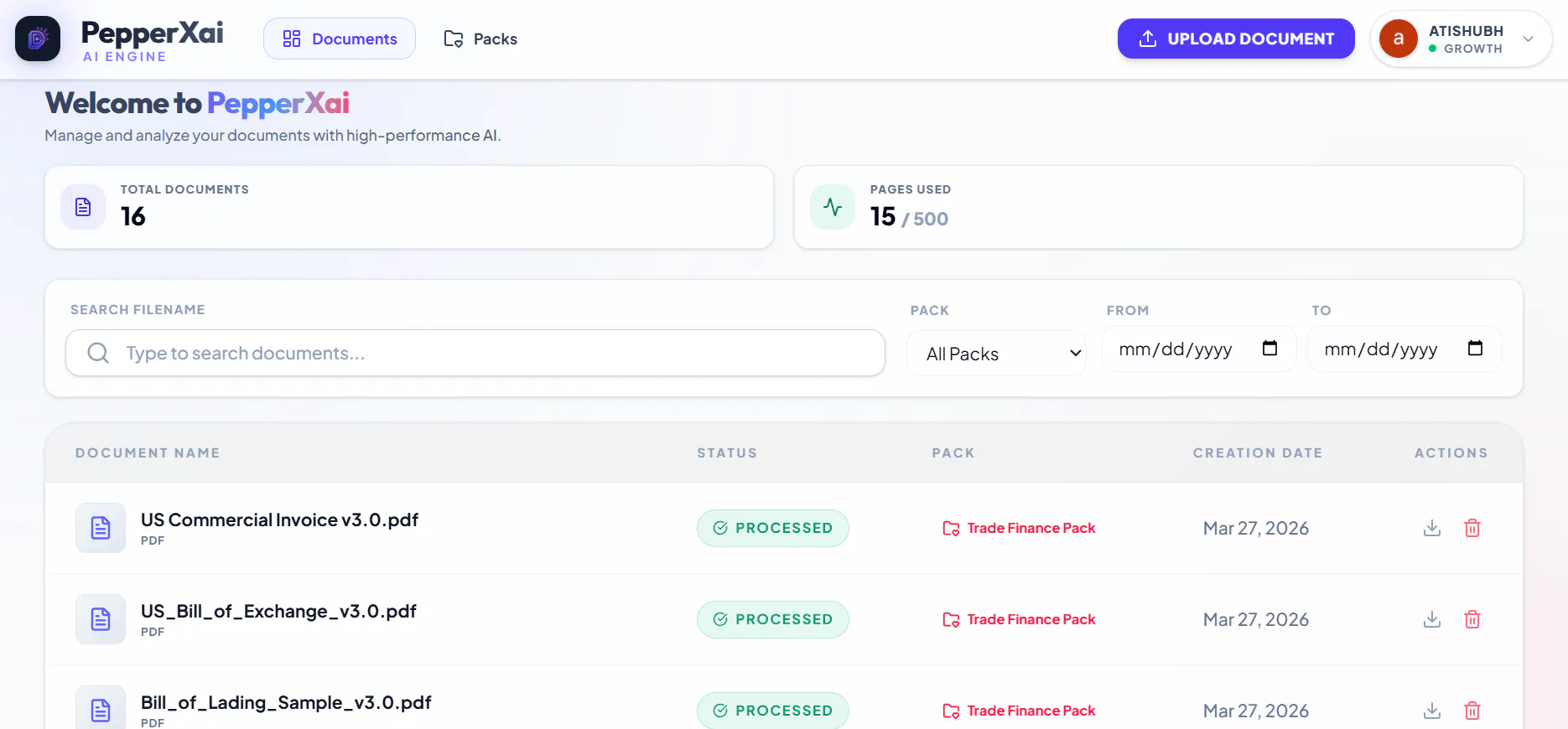The height and width of the screenshot is (729, 1568).
Task: Focus the search documents input field
Action: (x=475, y=353)
